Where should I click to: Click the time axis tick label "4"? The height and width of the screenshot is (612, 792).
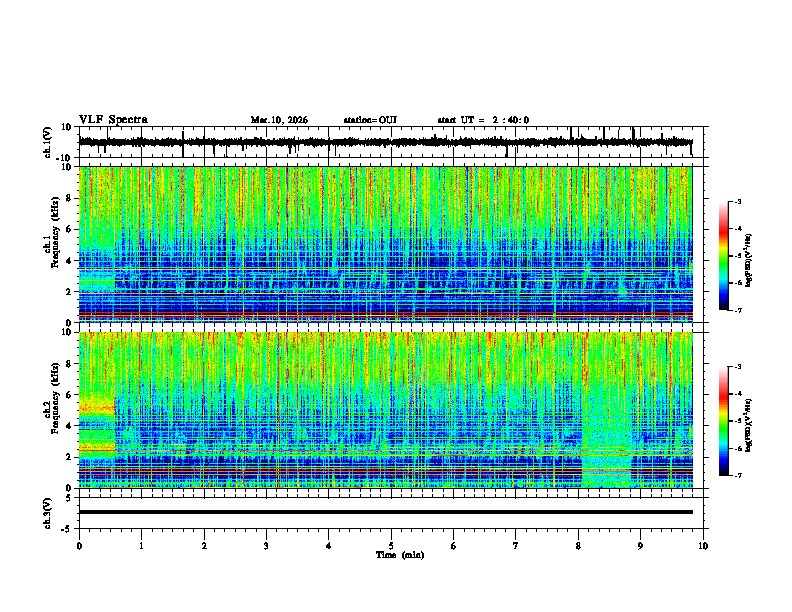pyautogui.click(x=329, y=546)
